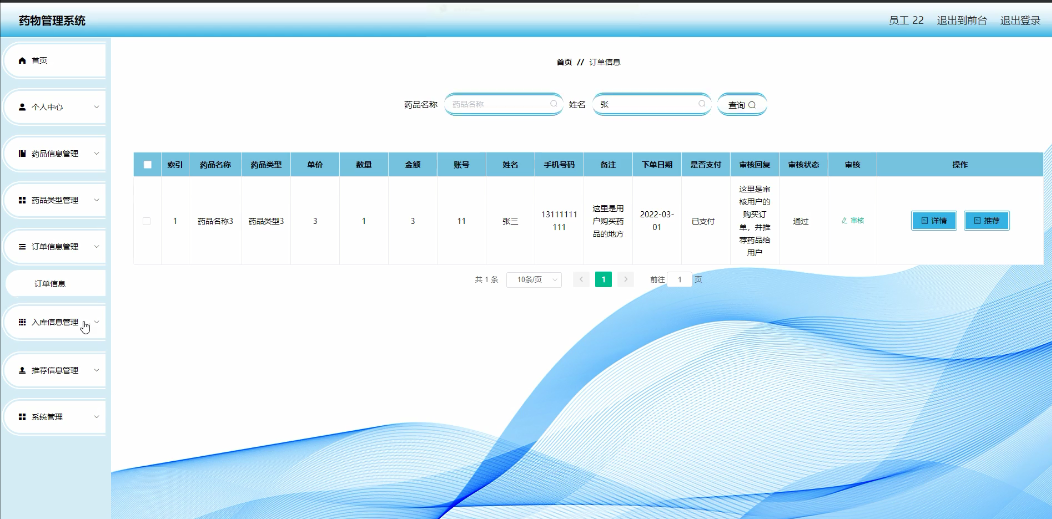
Task: Click the grid icon beside 药品类型管理
Action: [22, 200]
